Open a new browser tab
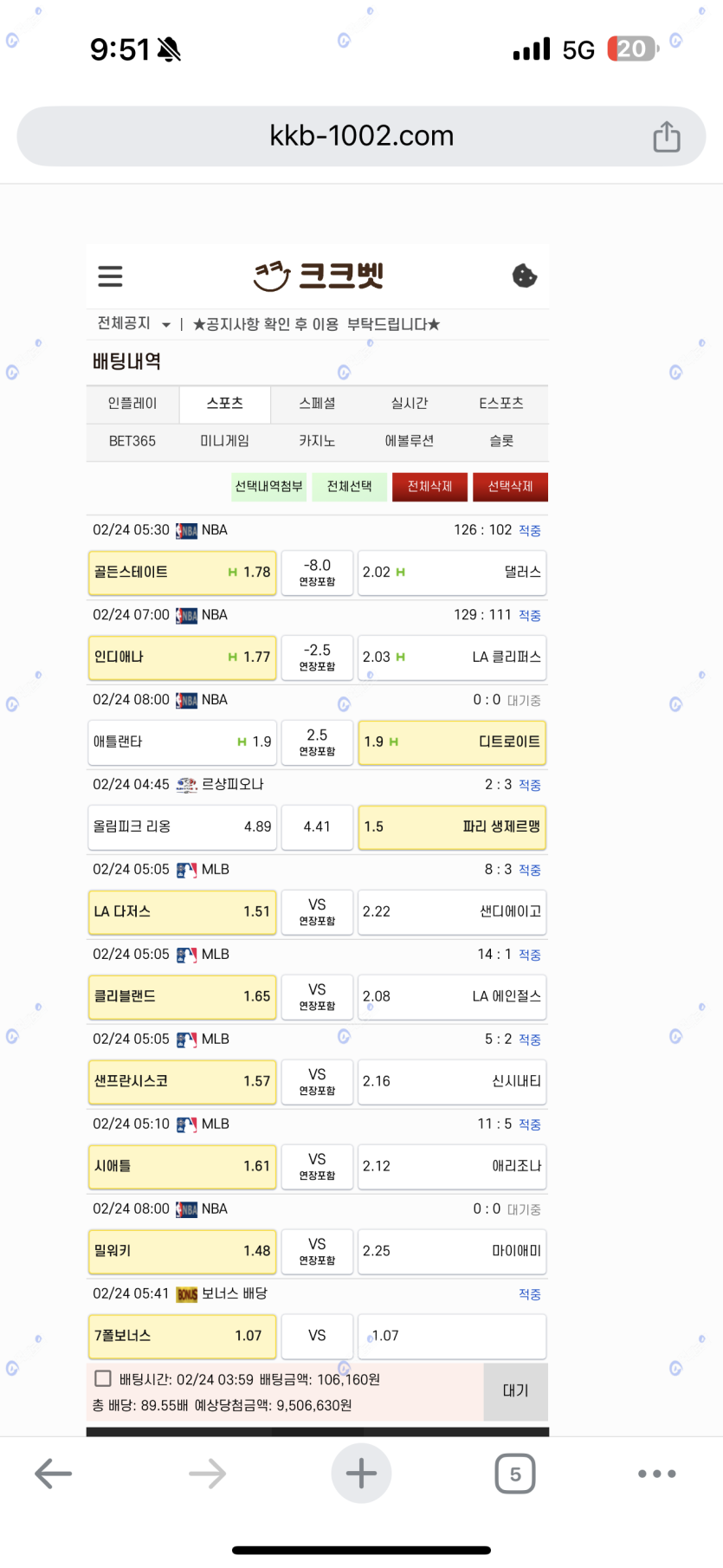723x1568 pixels. [361, 1473]
